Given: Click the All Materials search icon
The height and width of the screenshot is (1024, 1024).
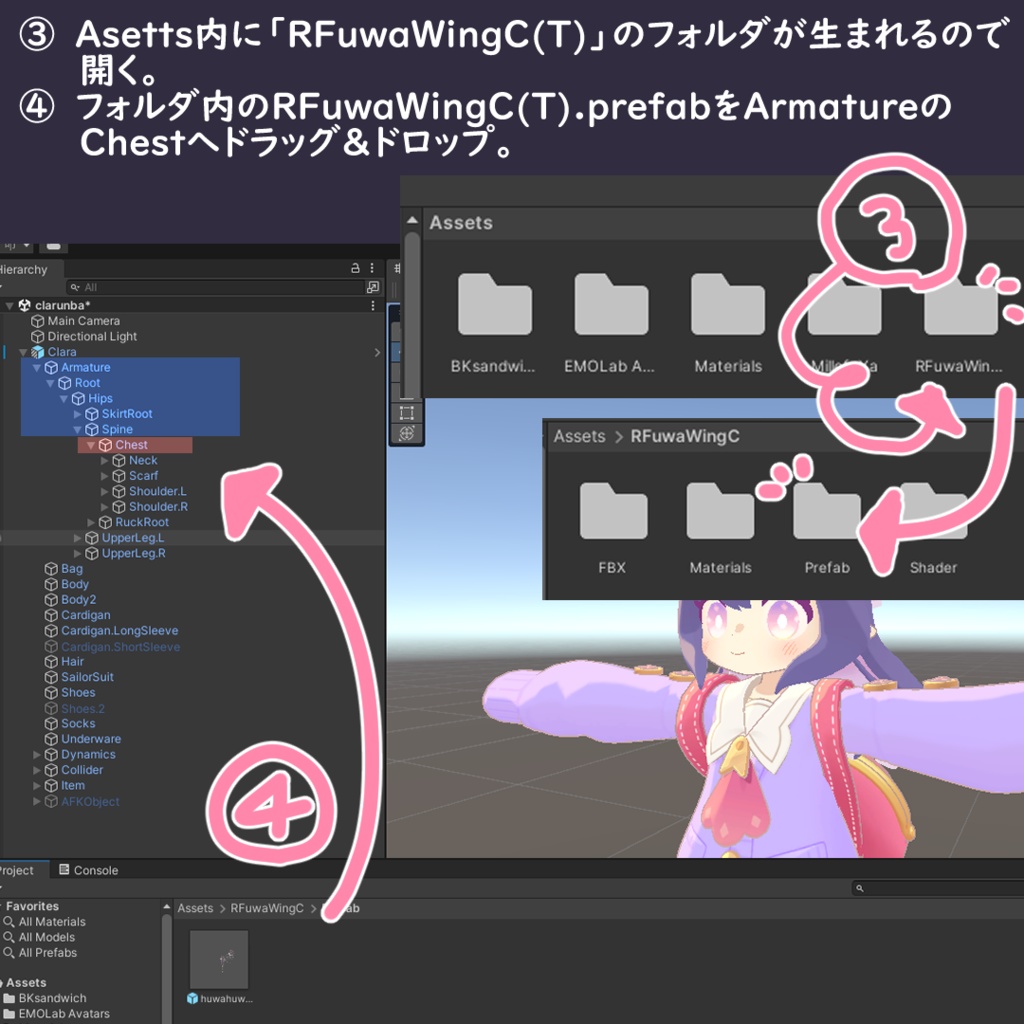Looking at the screenshot, I should pyautogui.click(x=9, y=921).
